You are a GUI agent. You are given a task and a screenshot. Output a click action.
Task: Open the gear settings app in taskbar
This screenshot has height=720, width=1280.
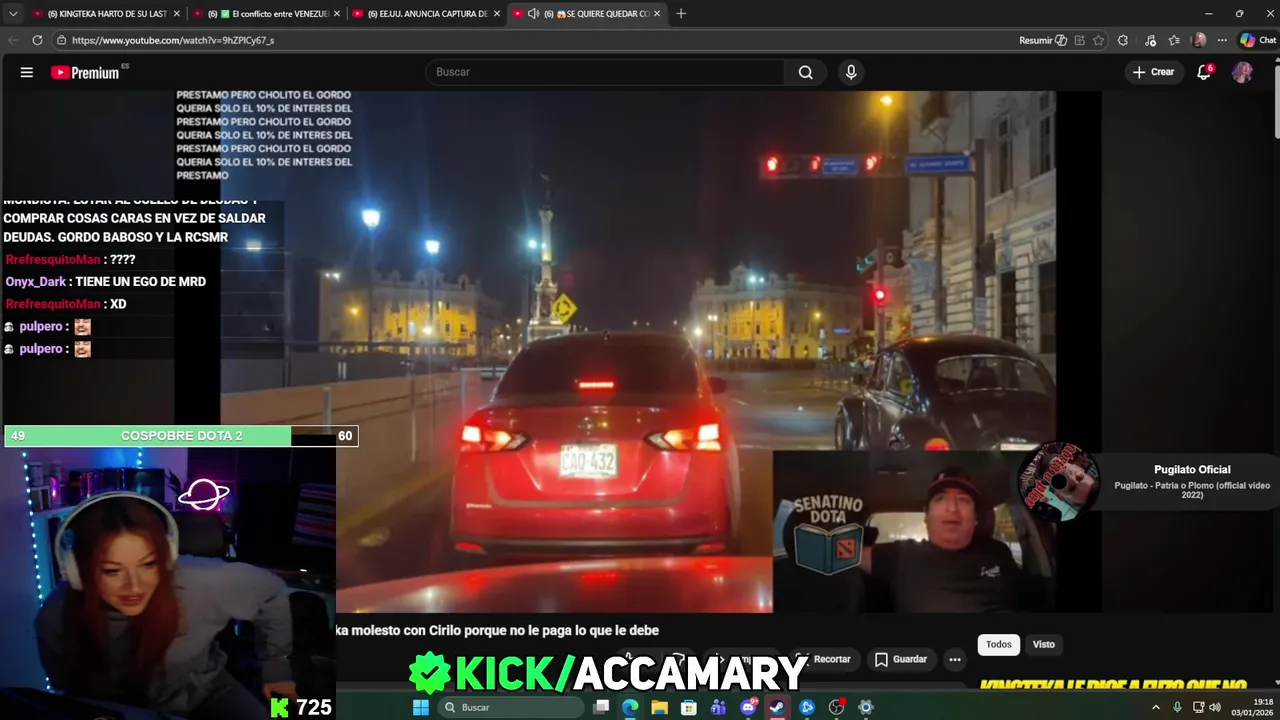866,707
